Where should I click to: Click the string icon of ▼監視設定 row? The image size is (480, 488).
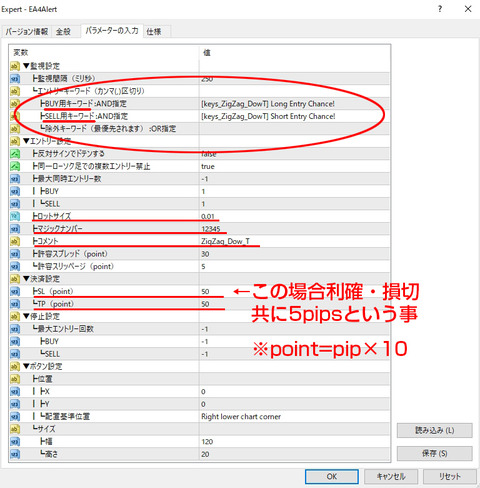[15, 66]
